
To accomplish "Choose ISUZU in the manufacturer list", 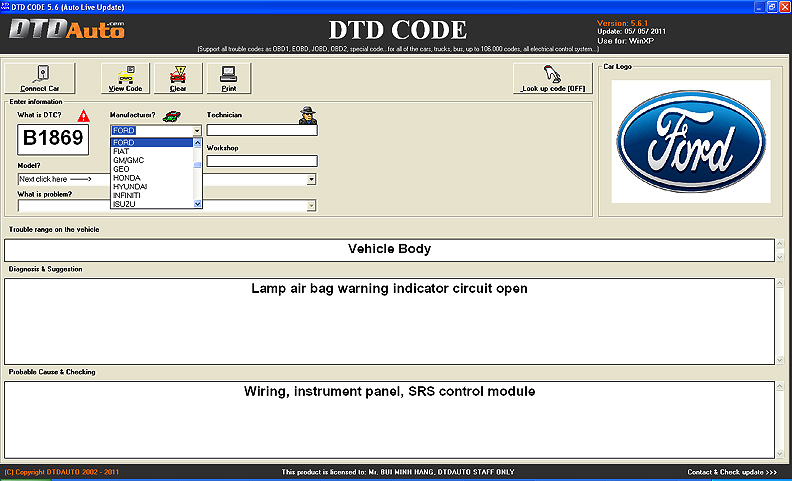I will pos(152,204).
